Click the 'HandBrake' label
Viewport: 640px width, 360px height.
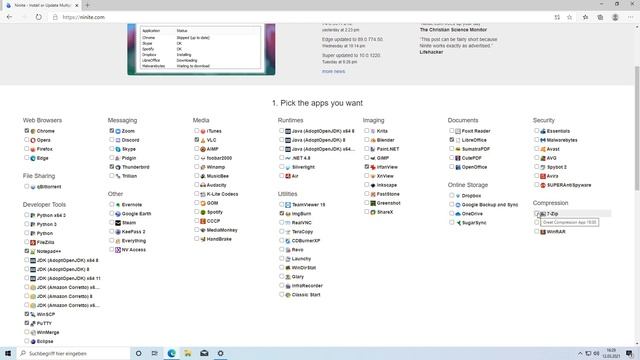[x=219, y=239]
